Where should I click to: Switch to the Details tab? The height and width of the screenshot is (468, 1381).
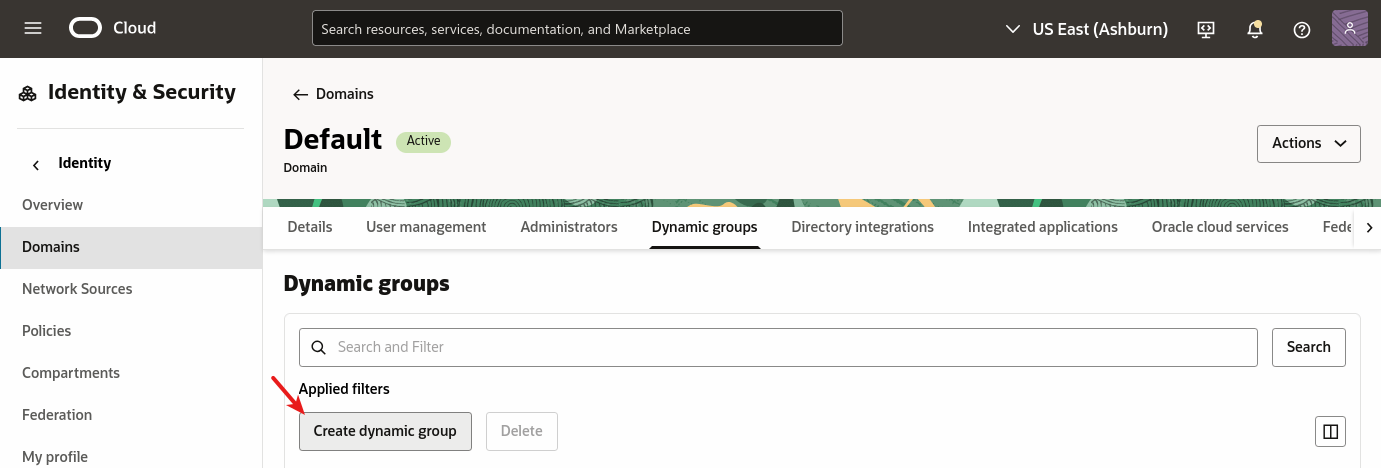[x=310, y=227]
